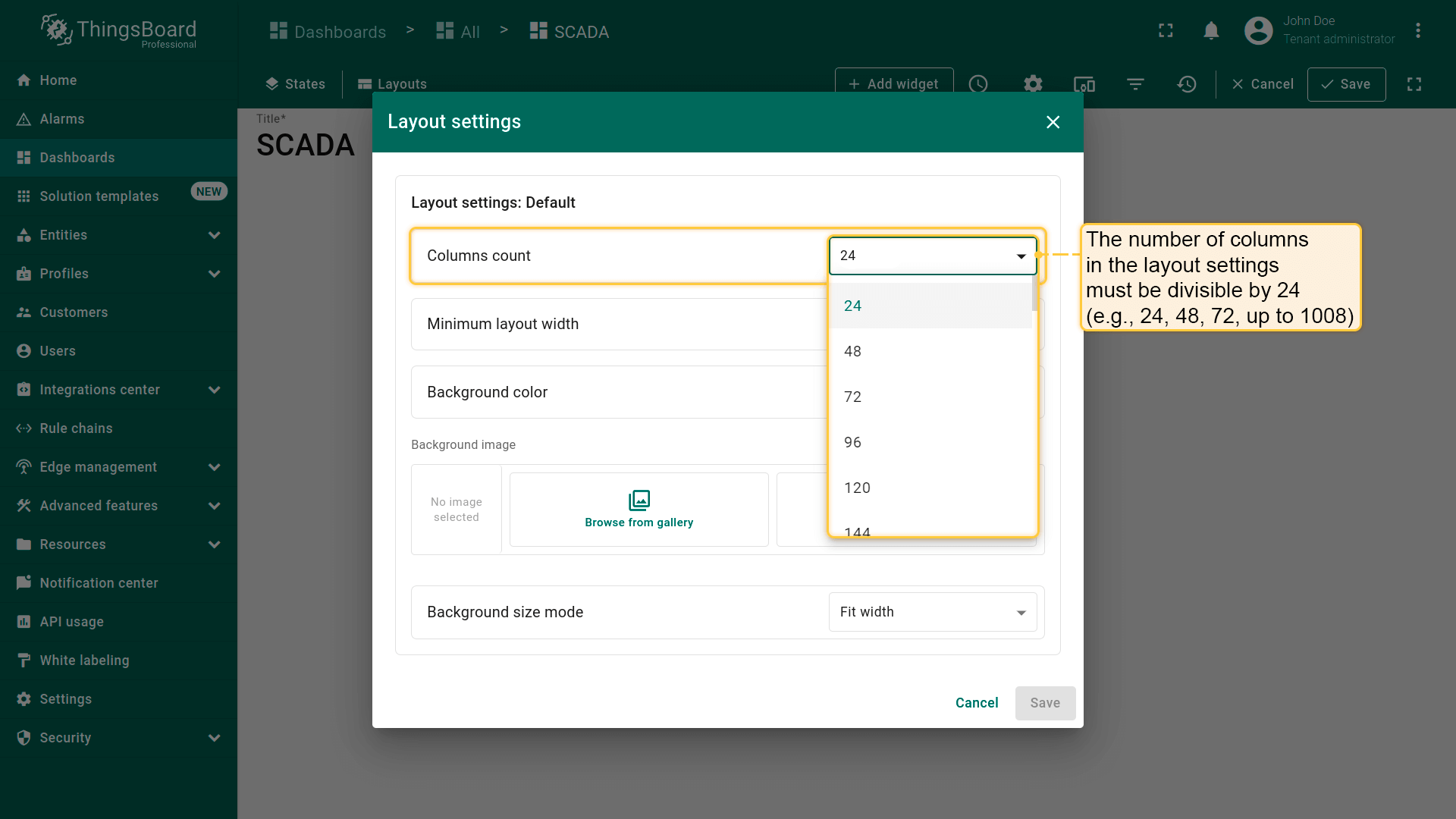
Task: Toggle fullscreen icon in top header
Action: [1166, 31]
